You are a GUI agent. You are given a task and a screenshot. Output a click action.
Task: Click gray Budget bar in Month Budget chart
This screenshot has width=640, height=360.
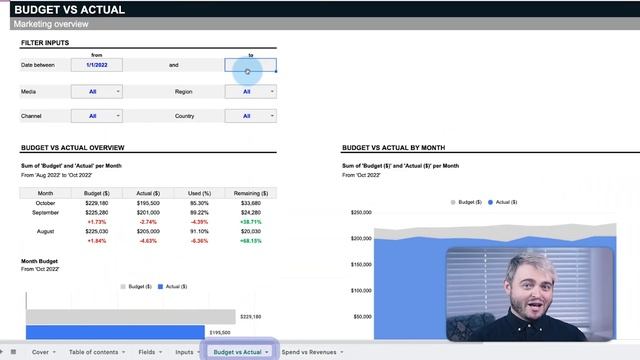point(131,316)
